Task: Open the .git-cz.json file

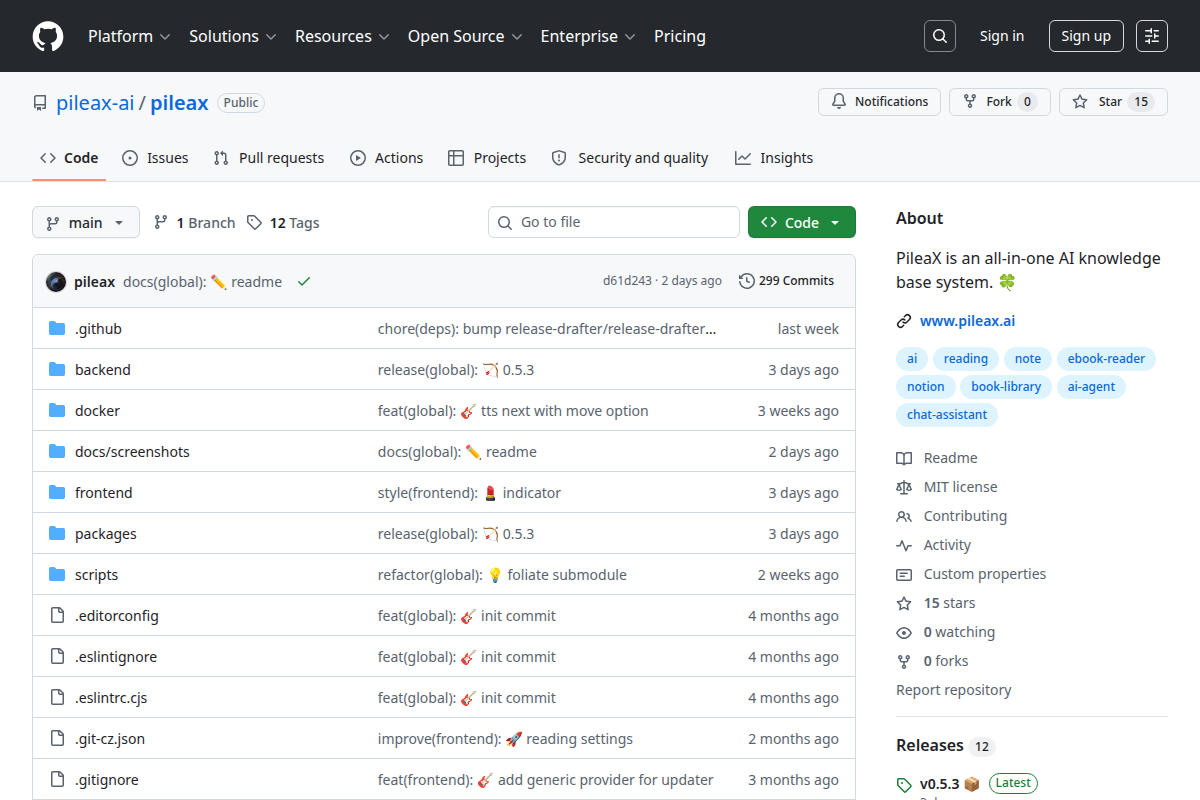Action: point(110,739)
